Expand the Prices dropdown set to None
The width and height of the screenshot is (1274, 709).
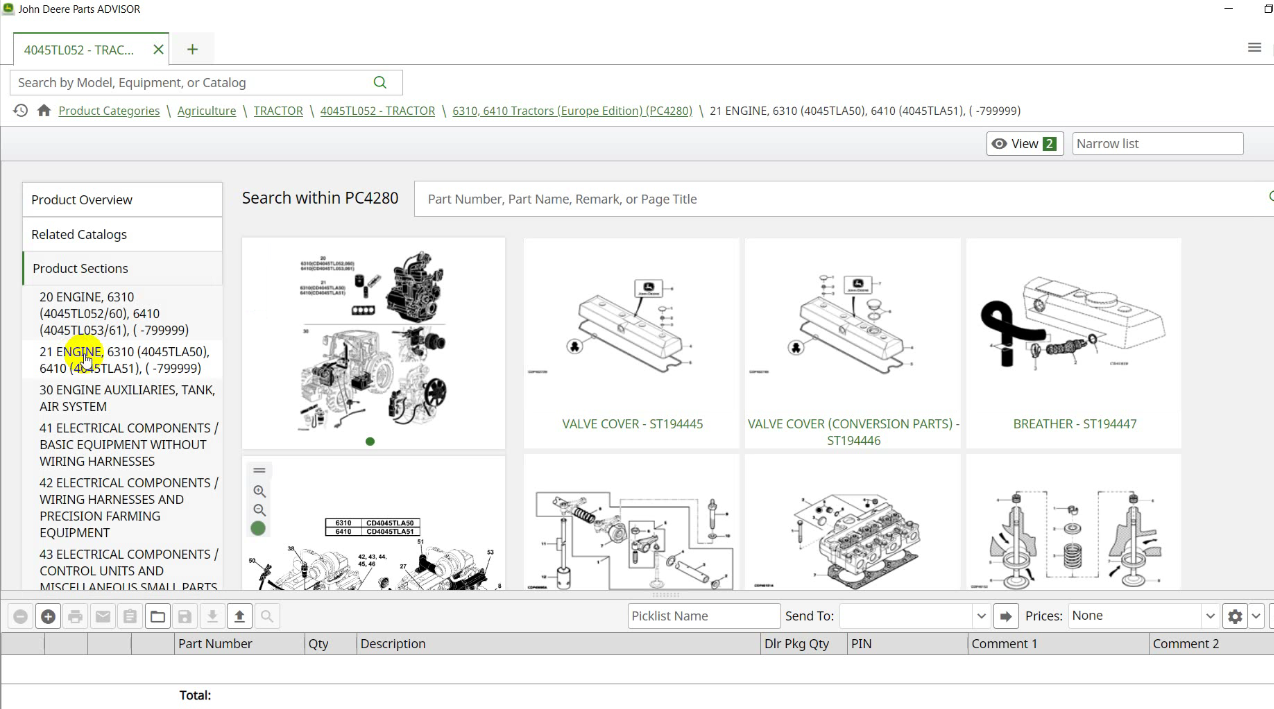coord(1210,616)
